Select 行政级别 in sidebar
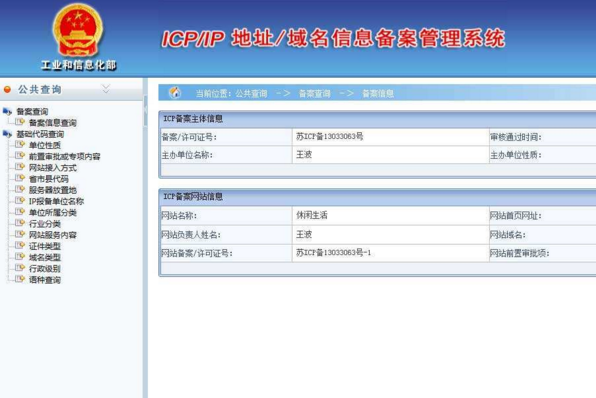Viewport: 596px width, 398px height. coord(45,269)
